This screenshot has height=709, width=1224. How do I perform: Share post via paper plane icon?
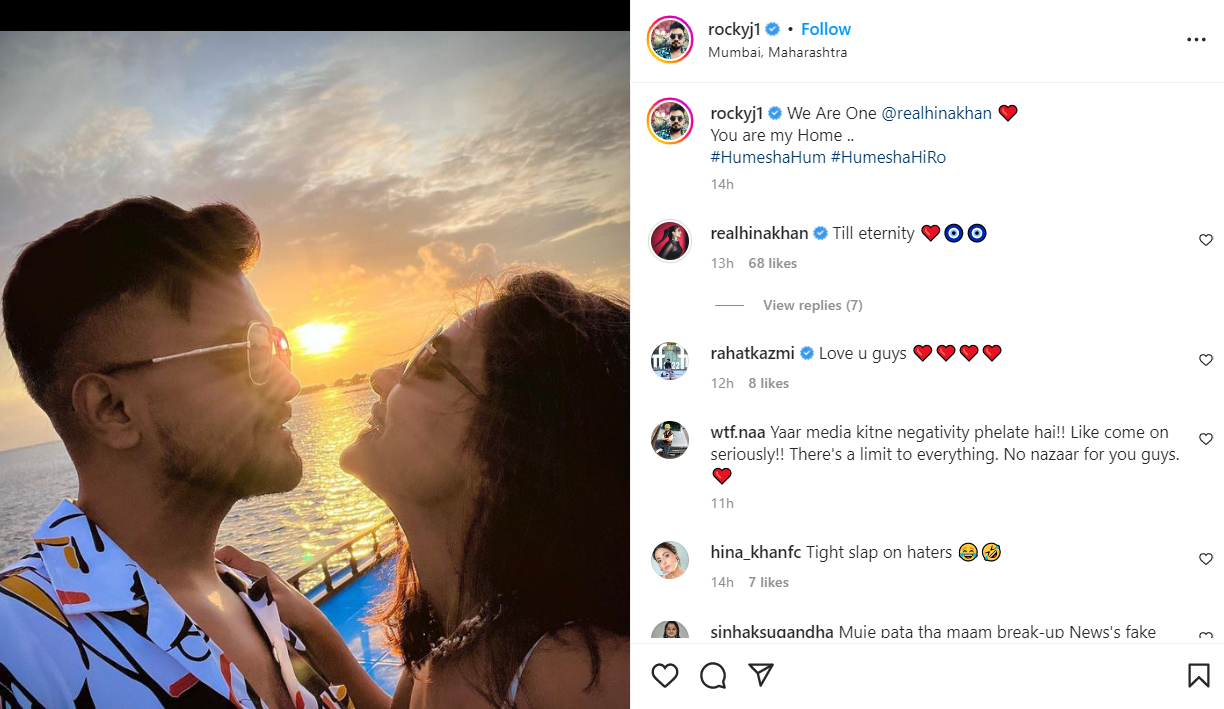761,676
